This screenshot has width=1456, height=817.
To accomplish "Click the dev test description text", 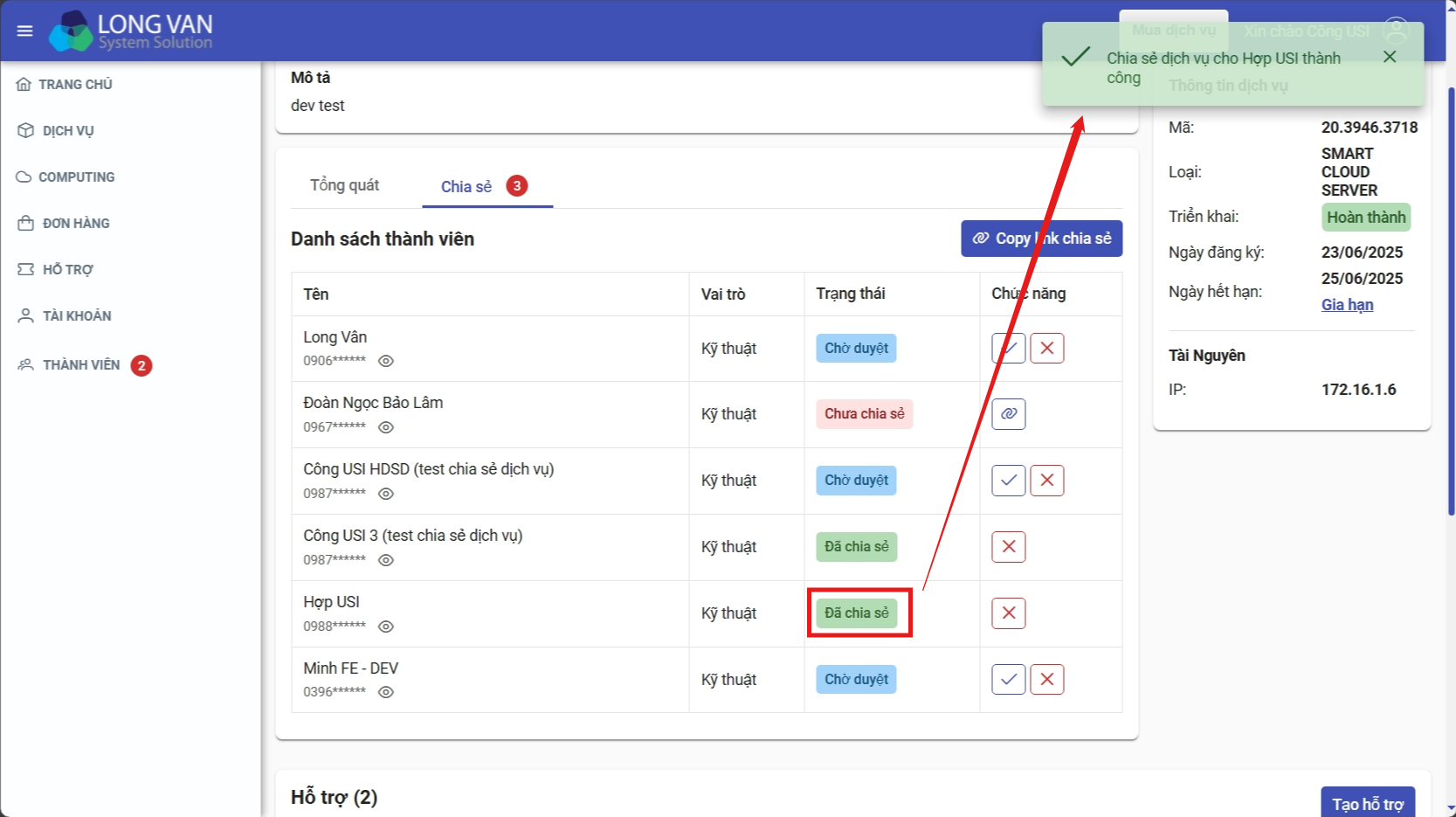I will click(x=317, y=105).
